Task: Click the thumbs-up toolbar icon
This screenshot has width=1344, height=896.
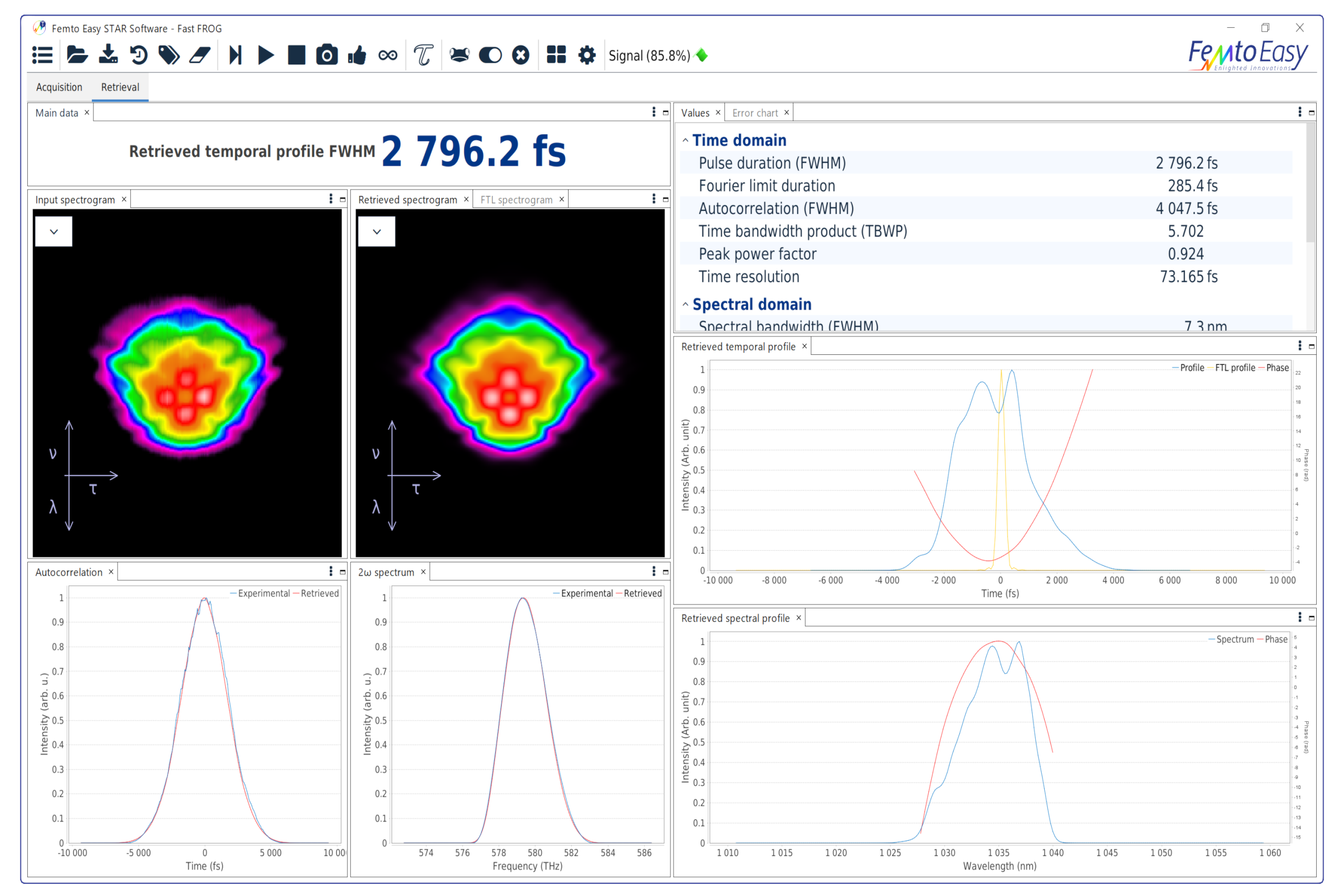Action: 357,56
